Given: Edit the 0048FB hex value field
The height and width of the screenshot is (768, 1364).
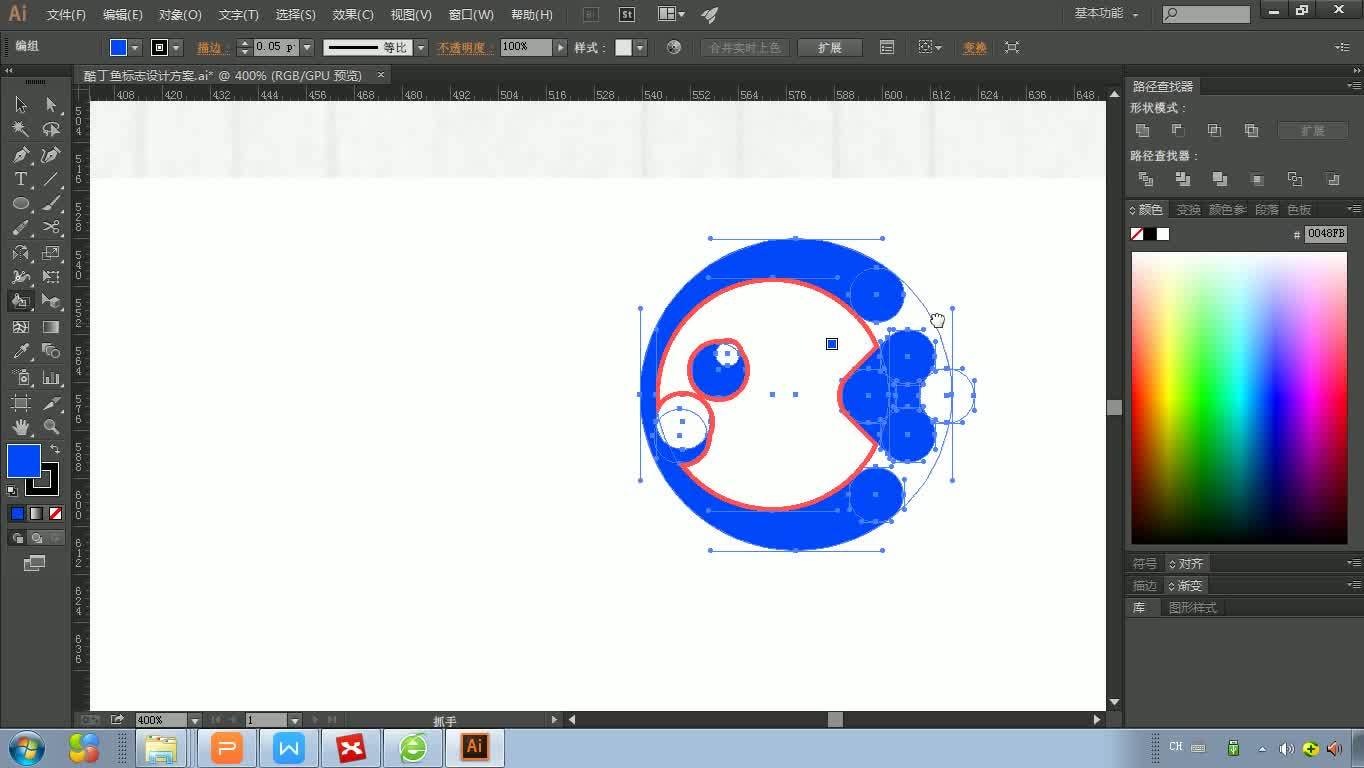Looking at the screenshot, I should point(1328,233).
